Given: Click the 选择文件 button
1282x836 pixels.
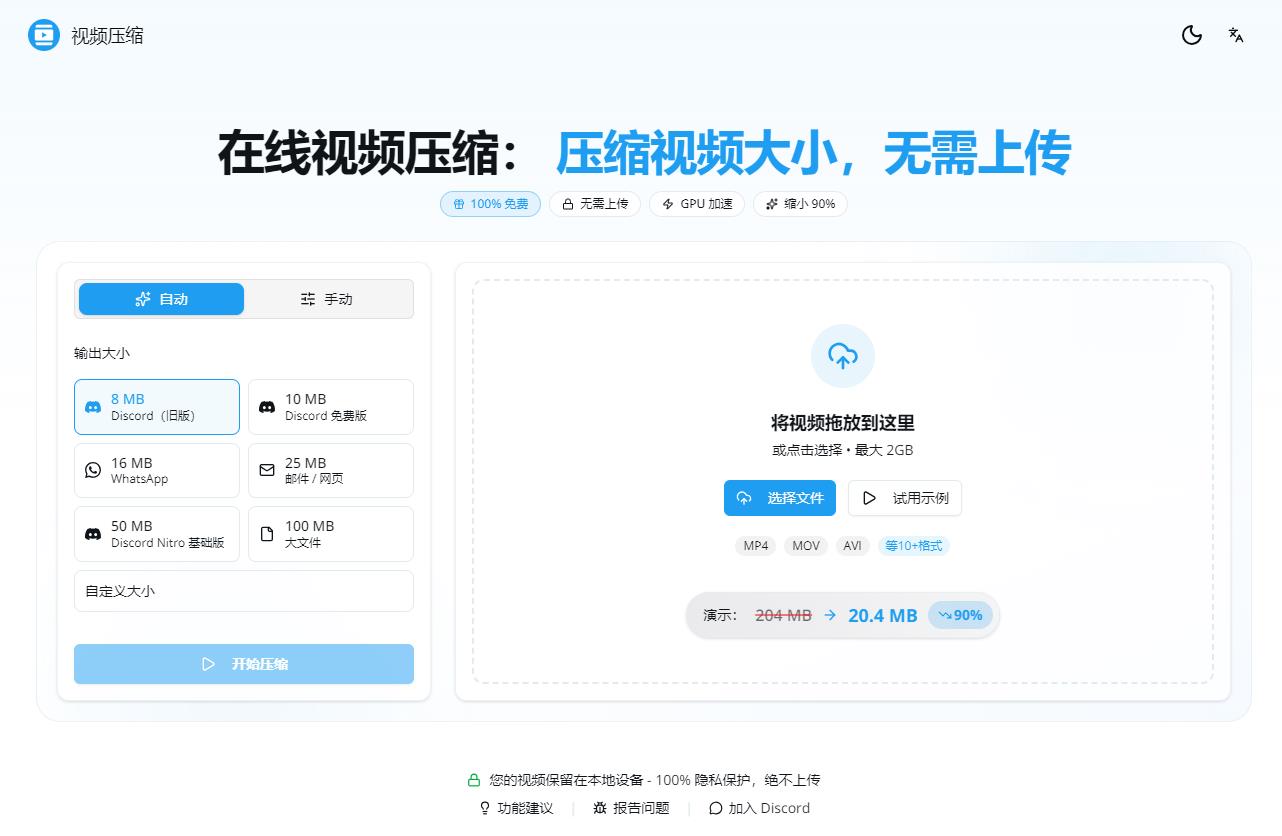Looking at the screenshot, I should 779,498.
